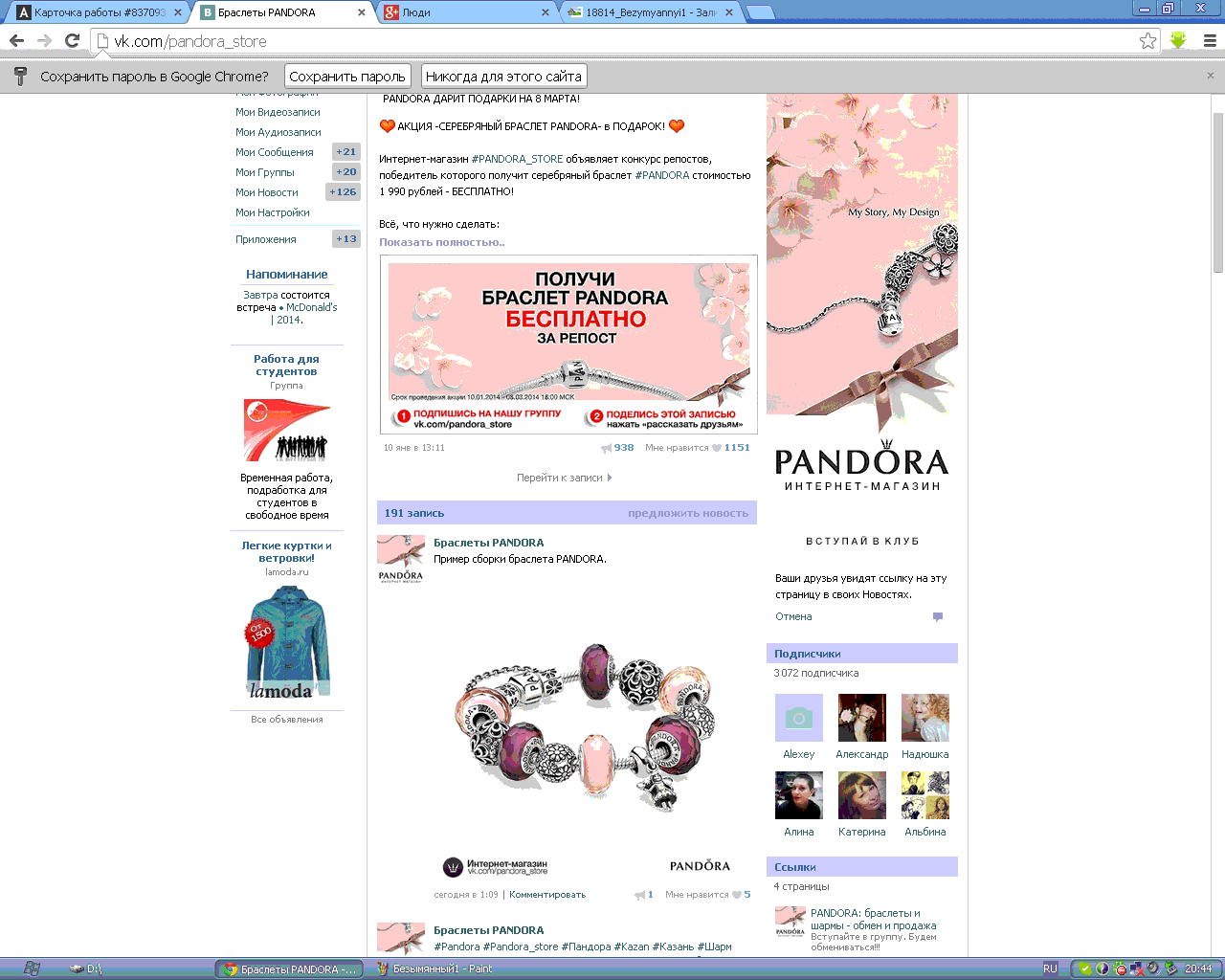This screenshot has height=980, width=1225.
Task: Open Работа для студентов ad title
Action: [x=286, y=365]
